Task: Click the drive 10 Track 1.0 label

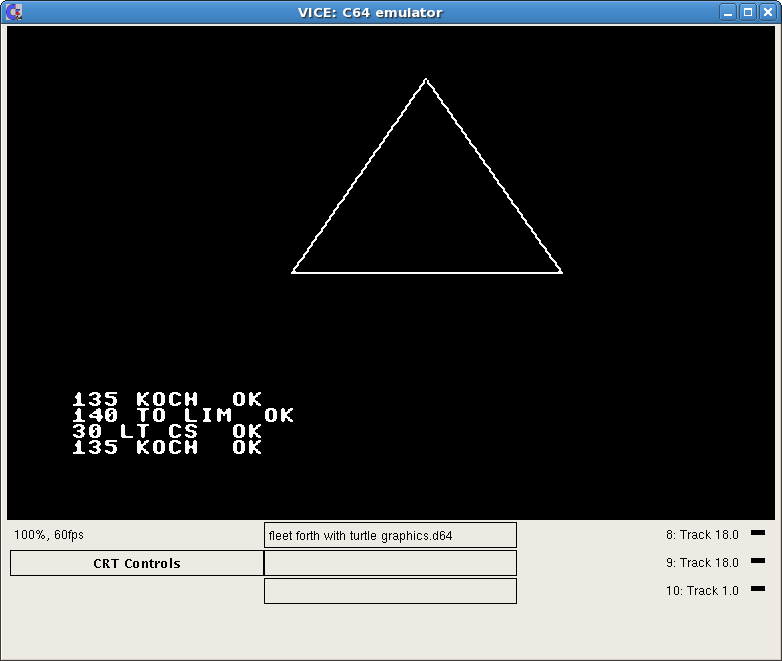Action: point(702,591)
